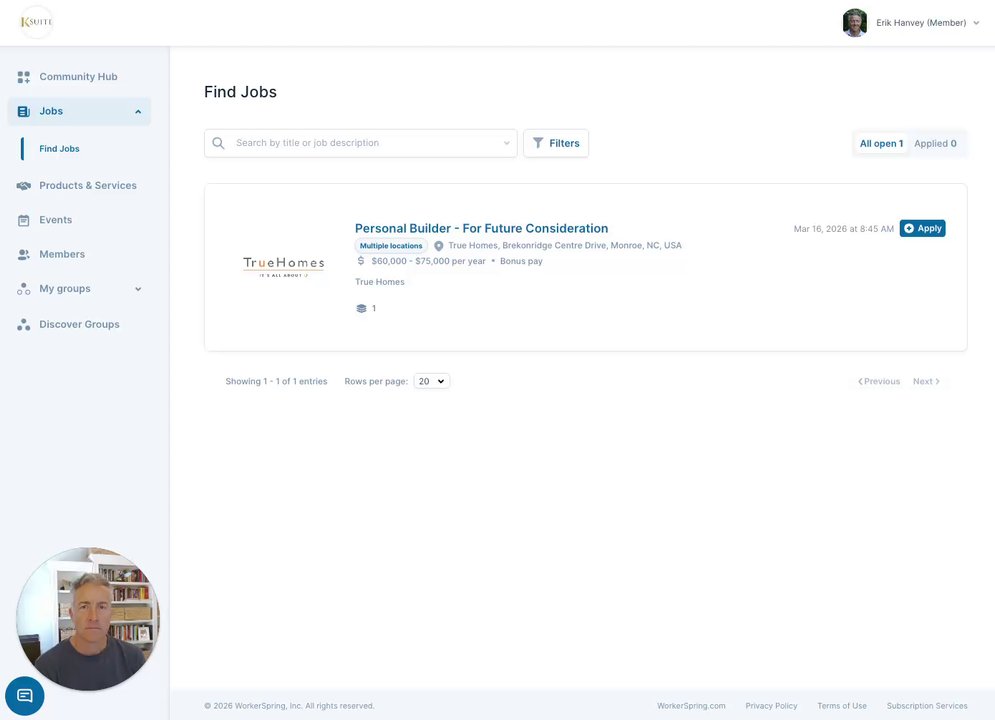Open the Personal Builder job title link

coord(481,228)
